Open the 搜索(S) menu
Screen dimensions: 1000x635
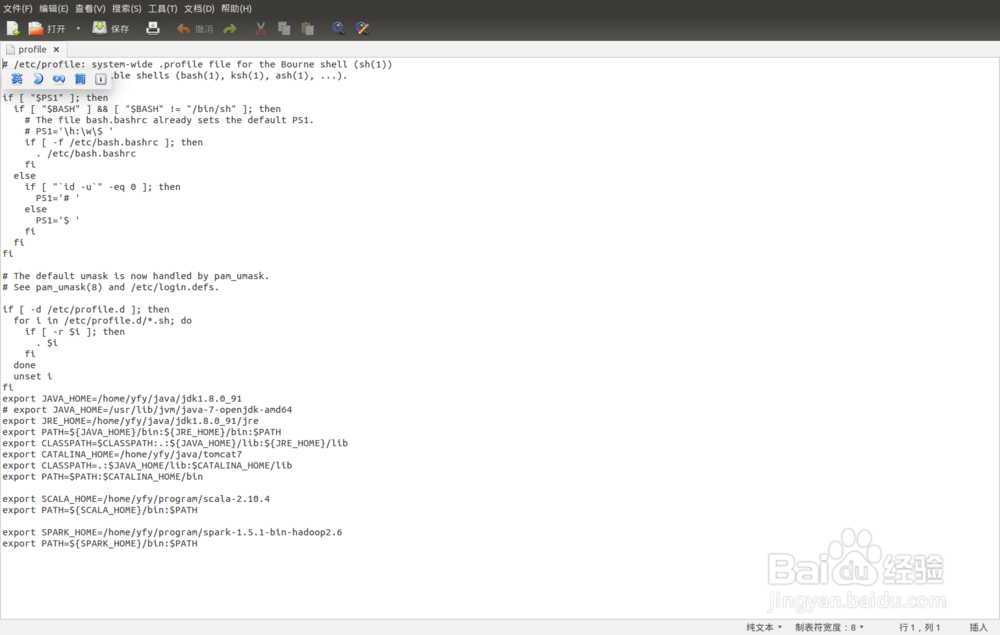point(126,8)
